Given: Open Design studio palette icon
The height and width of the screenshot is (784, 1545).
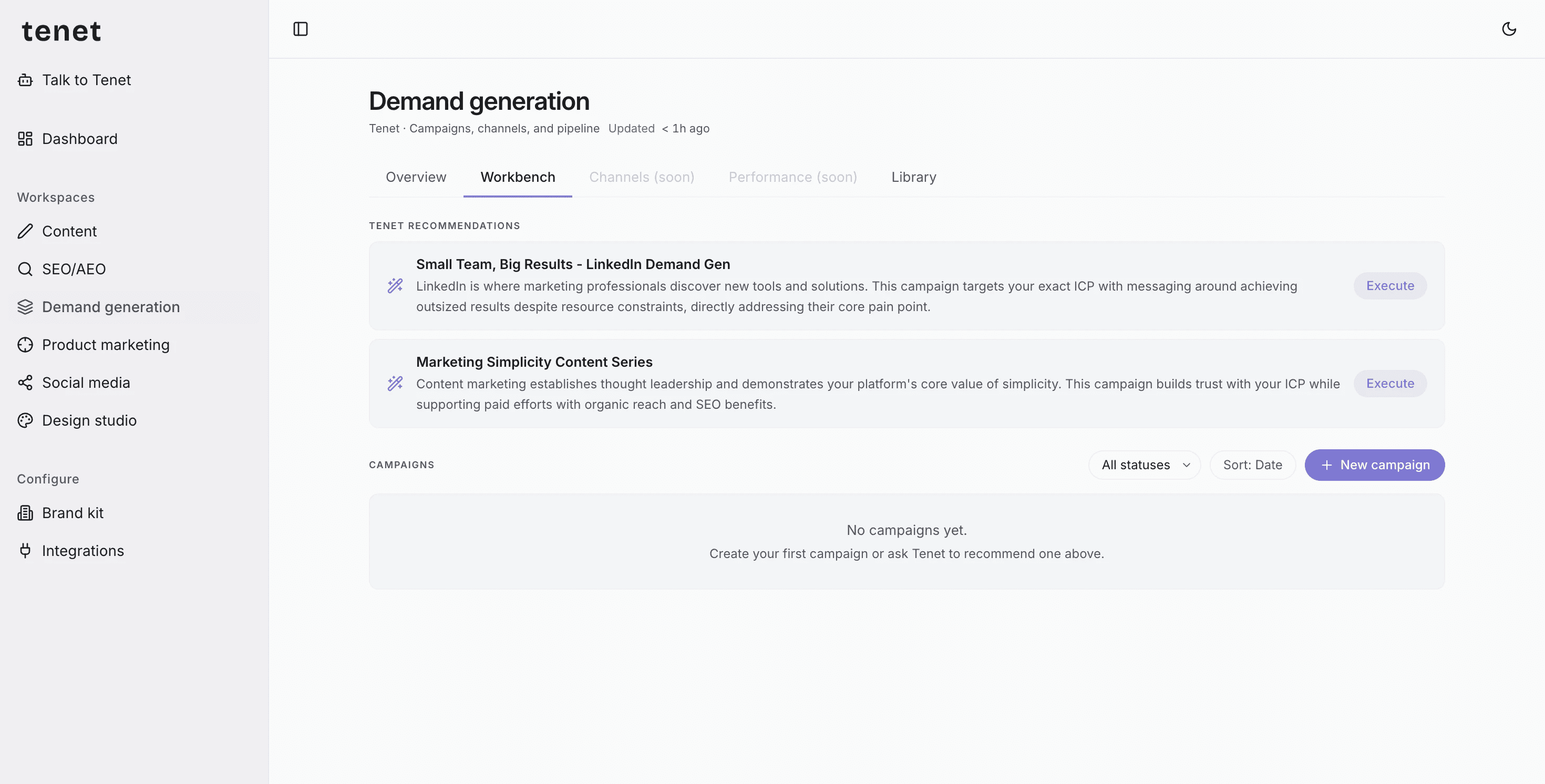Looking at the screenshot, I should [x=25, y=420].
